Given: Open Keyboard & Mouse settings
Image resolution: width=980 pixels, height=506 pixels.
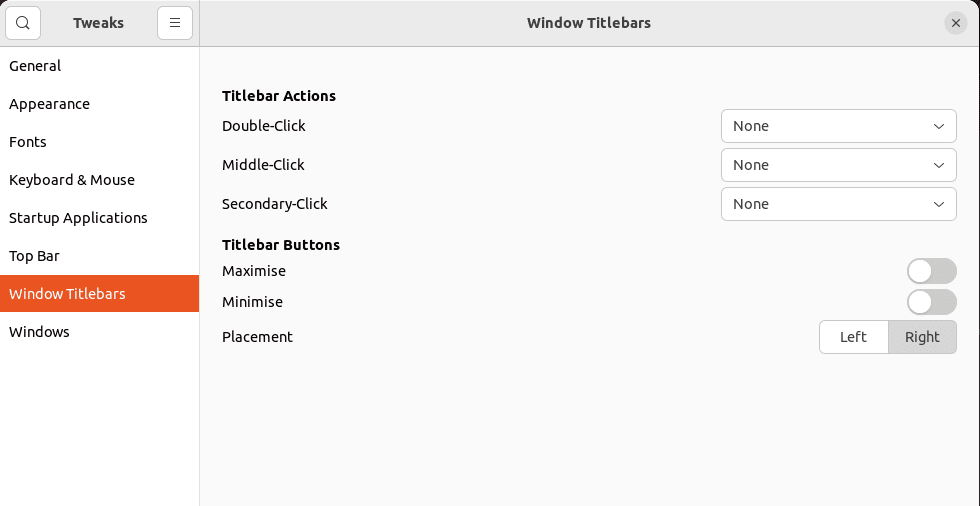Looking at the screenshot, I should tap(72, 180).
